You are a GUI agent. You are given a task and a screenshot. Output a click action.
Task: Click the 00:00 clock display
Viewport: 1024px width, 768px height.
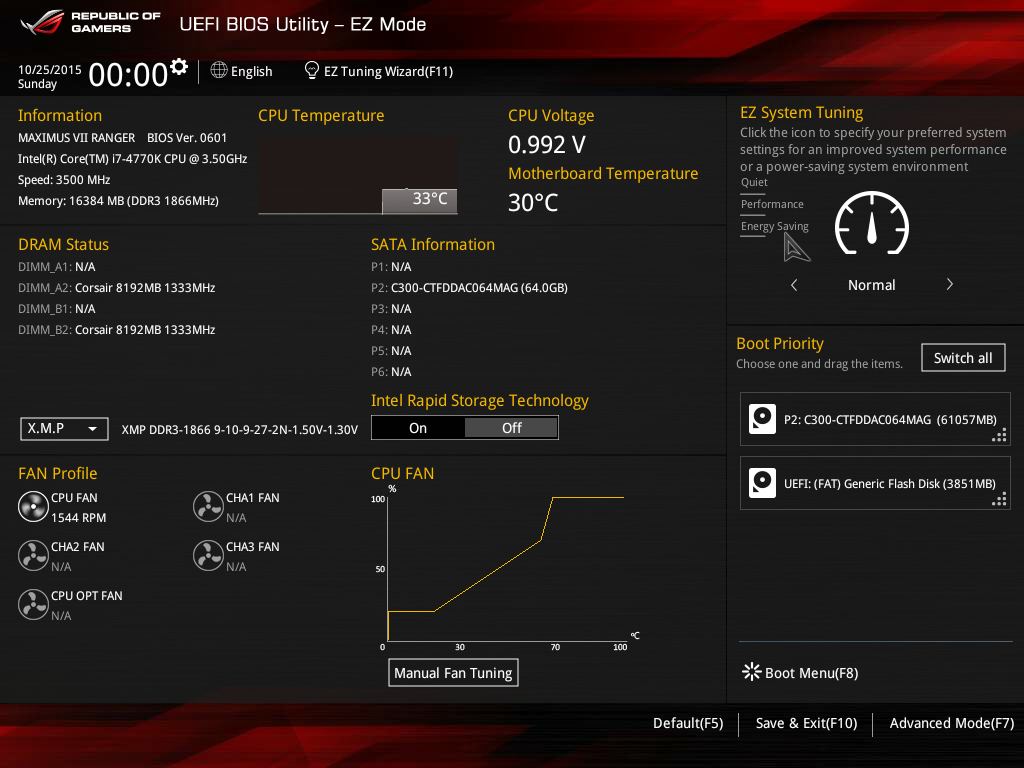128,74
